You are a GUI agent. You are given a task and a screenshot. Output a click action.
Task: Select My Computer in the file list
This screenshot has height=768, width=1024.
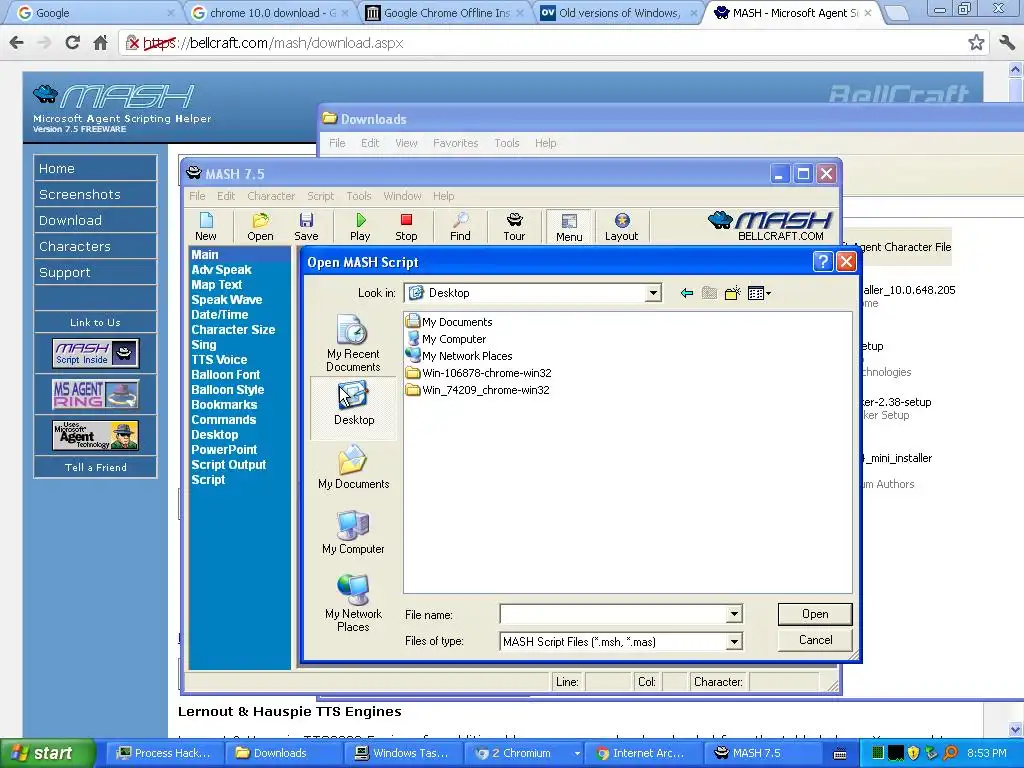tap(446, 339)
